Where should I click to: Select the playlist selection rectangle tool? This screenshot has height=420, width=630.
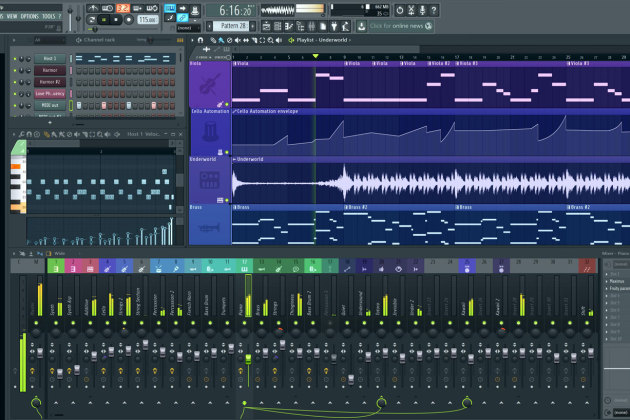click(x=262, y=40)
